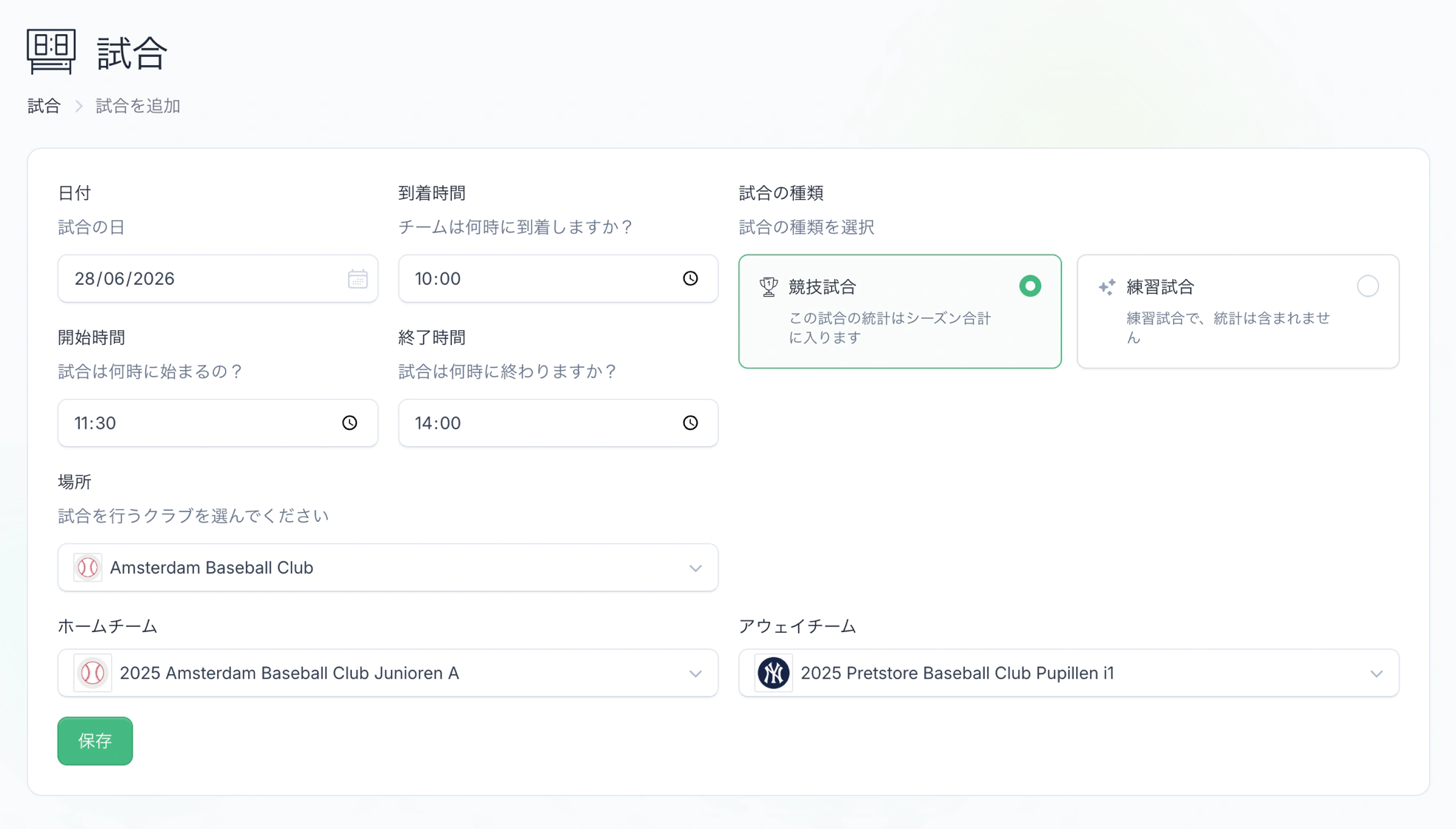
Task: Click the 練習試合 card description text
Action: tap(1228, 328)
